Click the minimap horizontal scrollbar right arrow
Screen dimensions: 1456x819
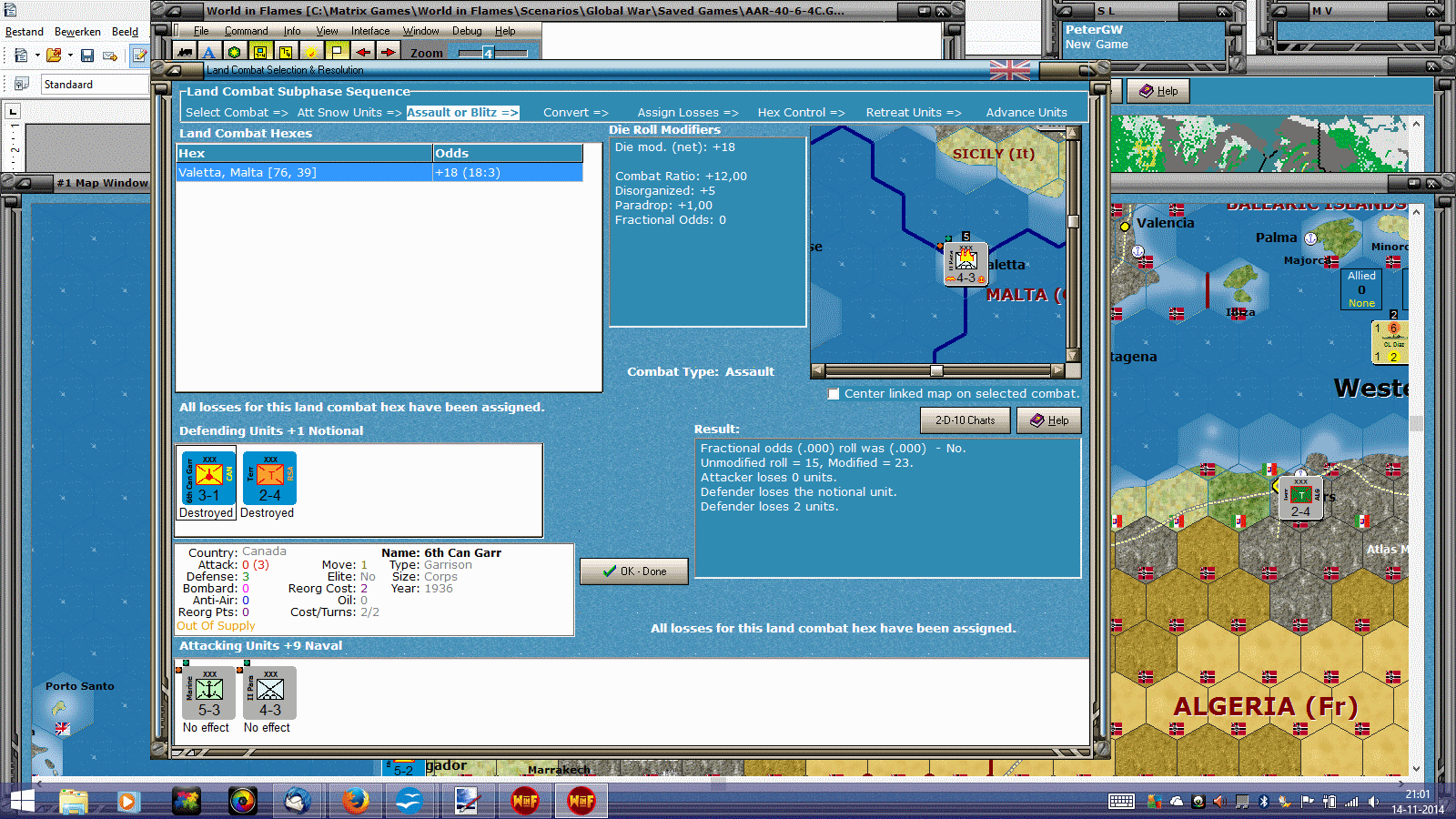click(1057, 370)
